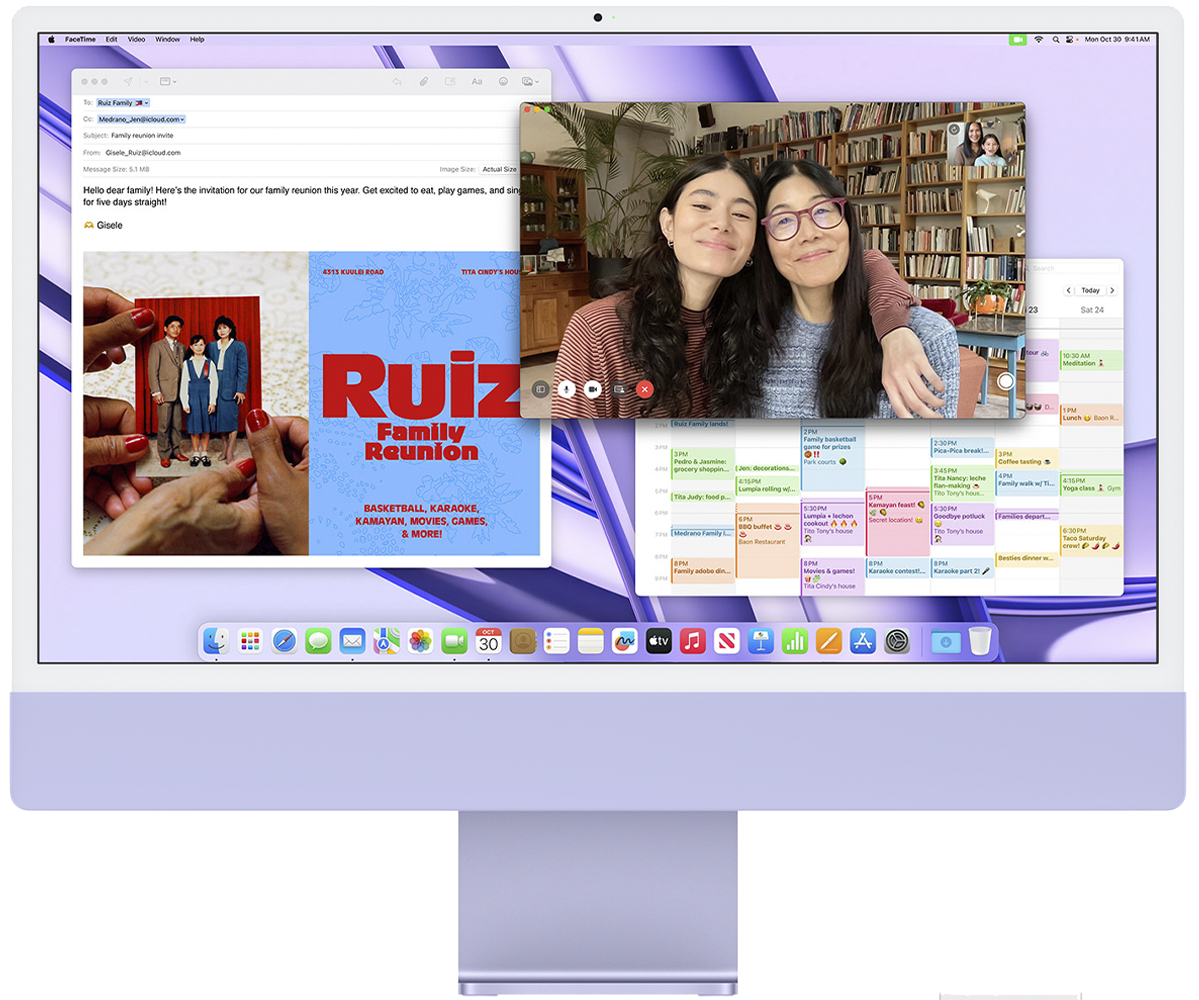Screen dimensions: 1199x1000
Task: Click self-view thumbnail in FaceTime window
Action: point(980,143)
